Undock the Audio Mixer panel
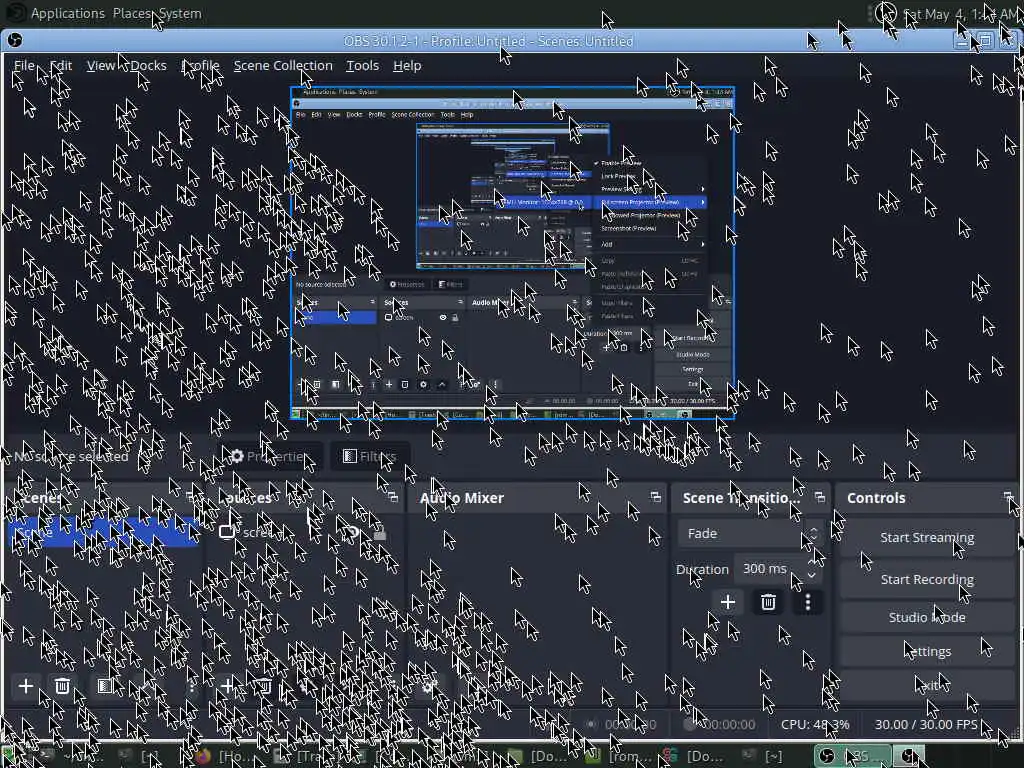 click(x=656, y=498)
